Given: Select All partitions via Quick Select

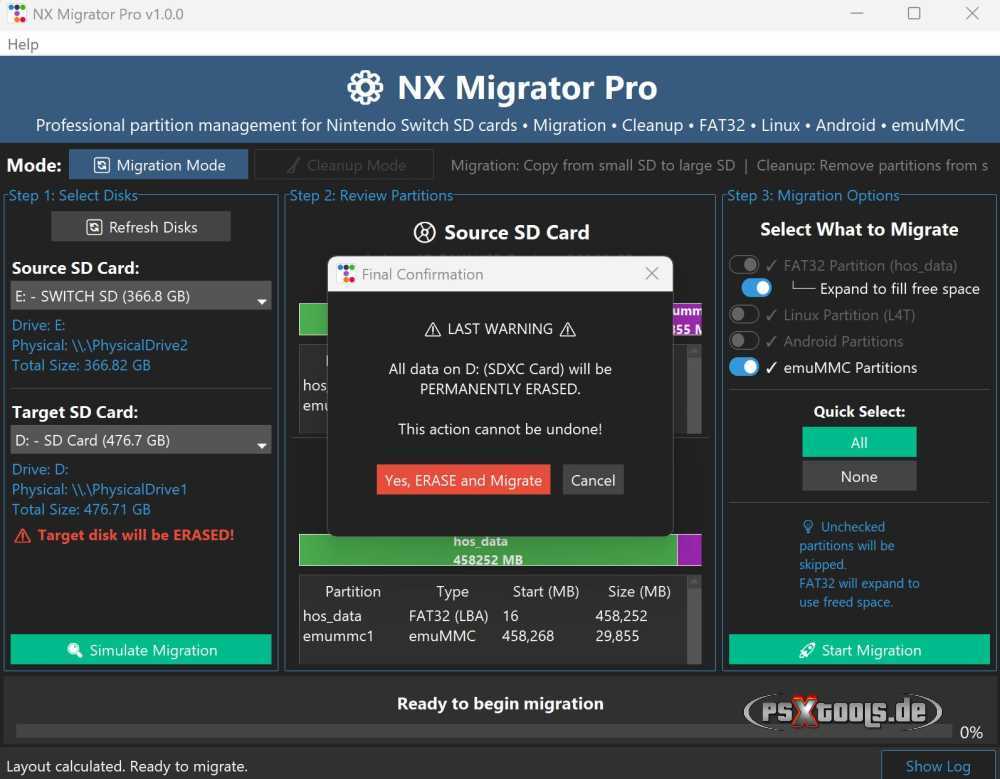Looking at the screenshot, I should click(858, 441).
